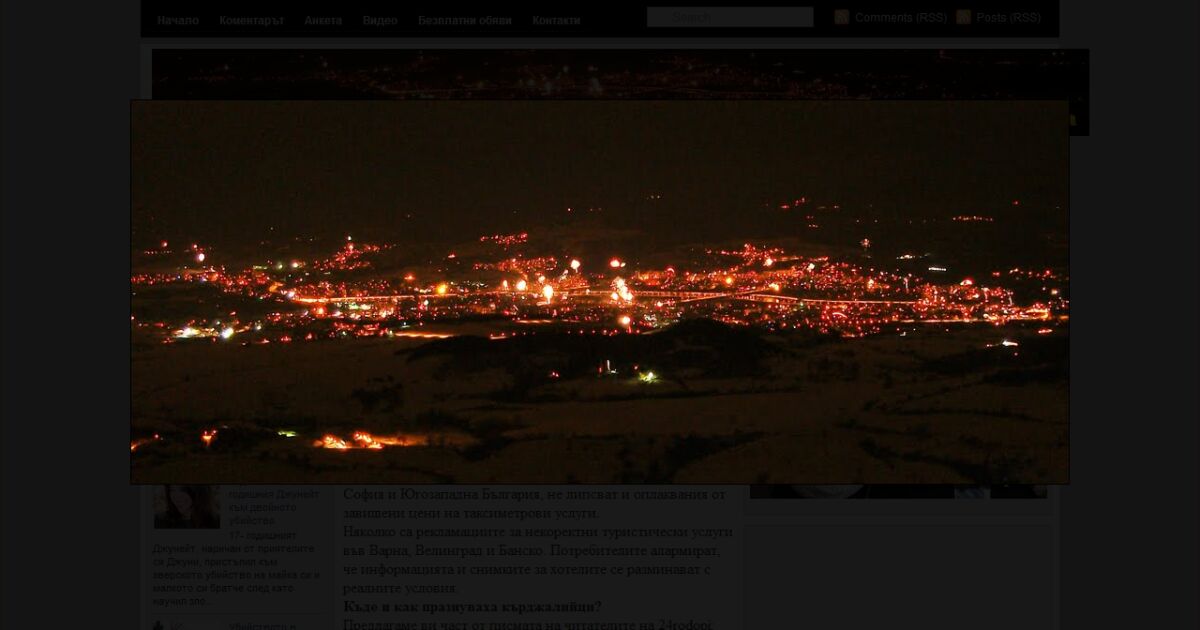This screenshot has width=1200, height=630.
Task: Click the sidebar teaser text about Джунейт
Action: tap(237, 567)
